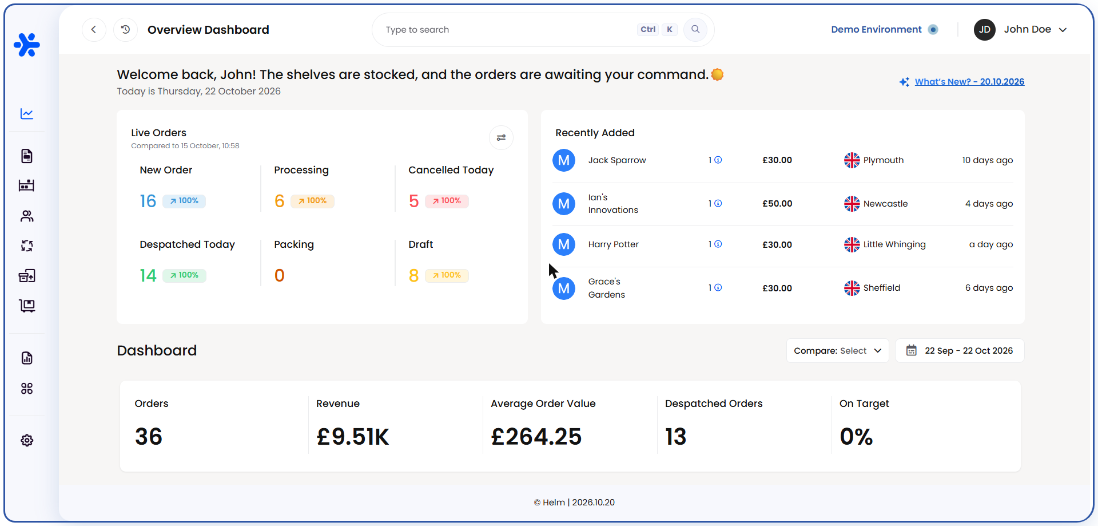Click the 10 days ago timestamp
Image resolution: width=1098 pixels, height=526 pixels.
point(987,160)
